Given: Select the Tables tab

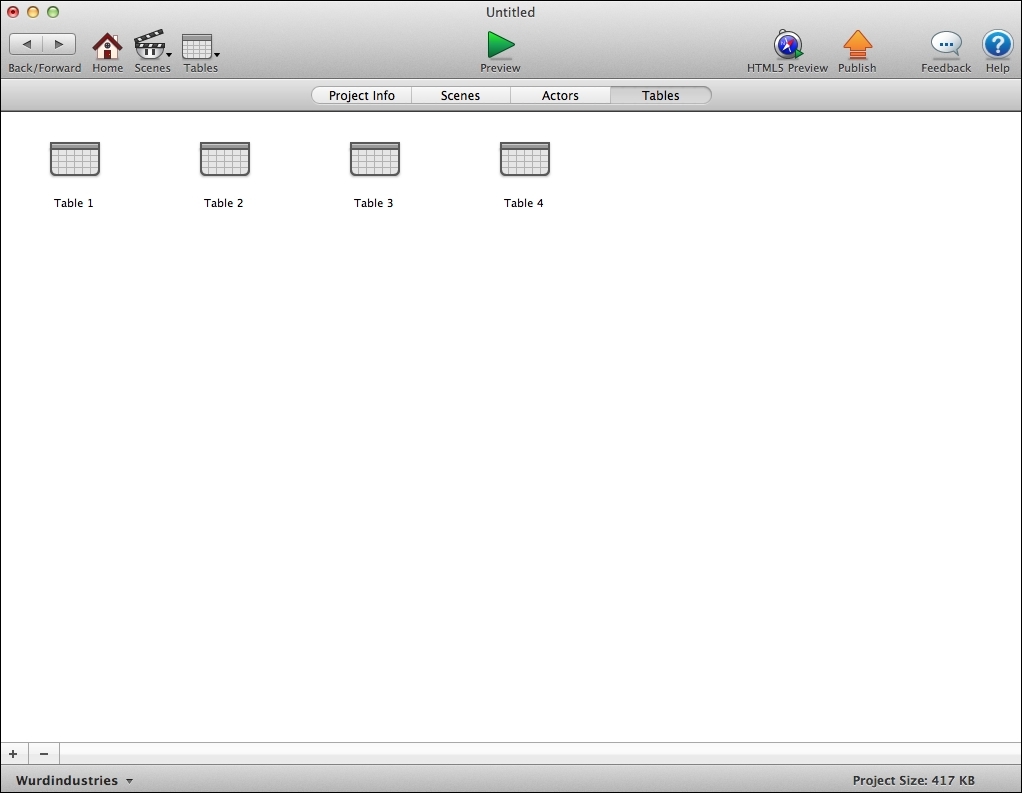Looking at the screenshot, I should pos(661,95).
